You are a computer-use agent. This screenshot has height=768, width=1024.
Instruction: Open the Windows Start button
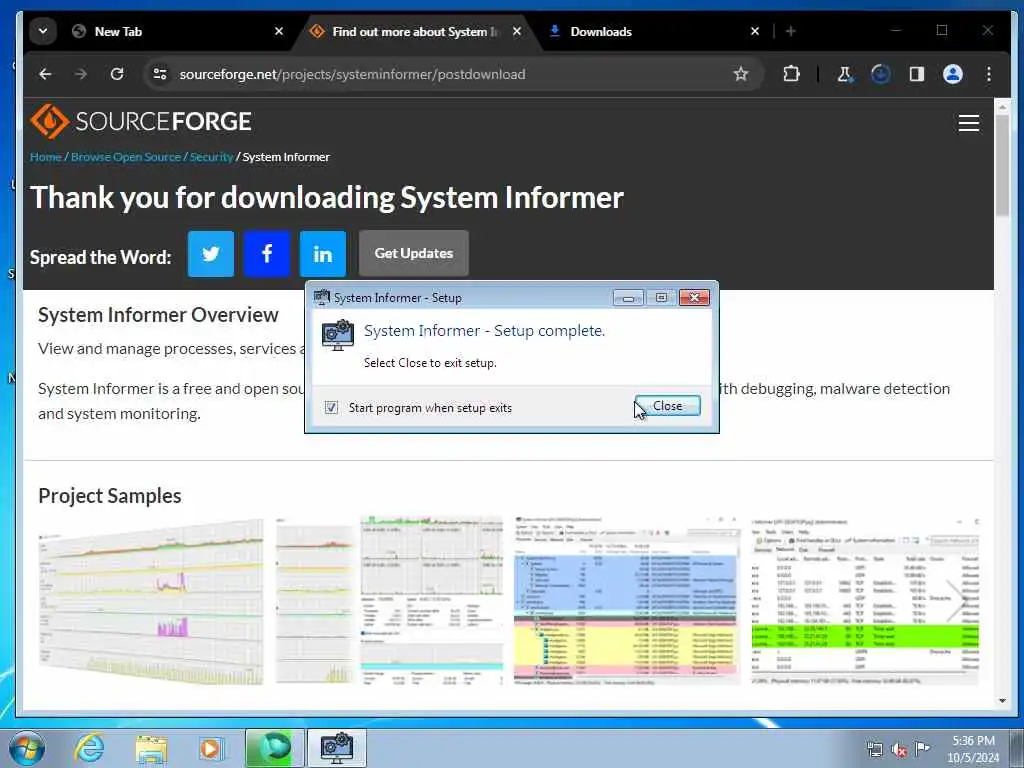click(27, 748)
